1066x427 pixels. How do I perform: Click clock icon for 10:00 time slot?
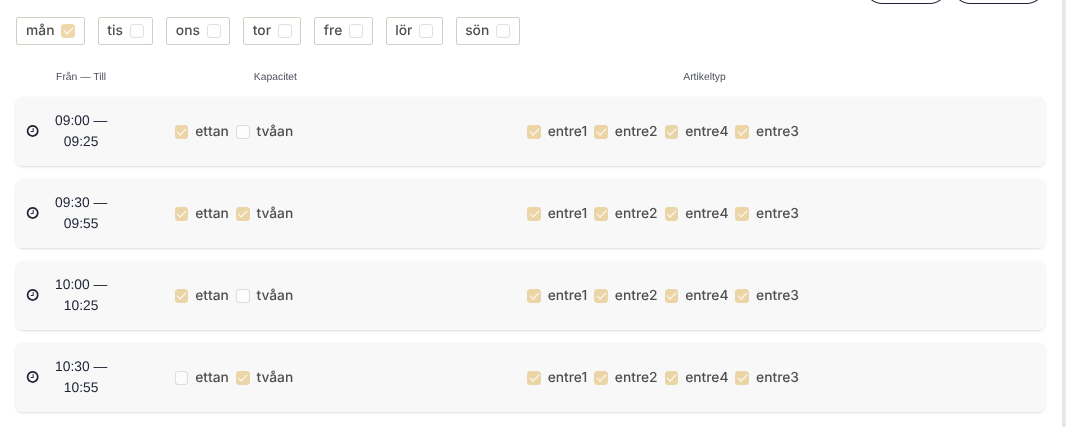[32, 295]
